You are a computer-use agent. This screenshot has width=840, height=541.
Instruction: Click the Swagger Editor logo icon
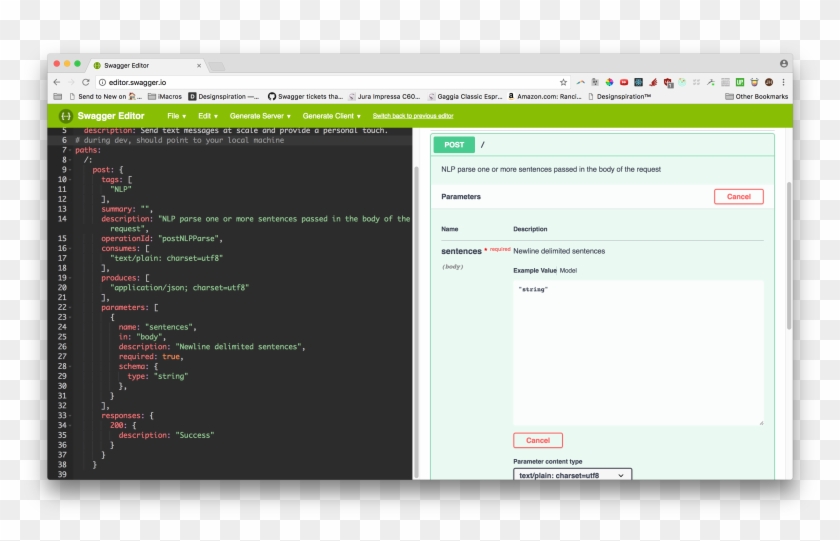(65, 116)
